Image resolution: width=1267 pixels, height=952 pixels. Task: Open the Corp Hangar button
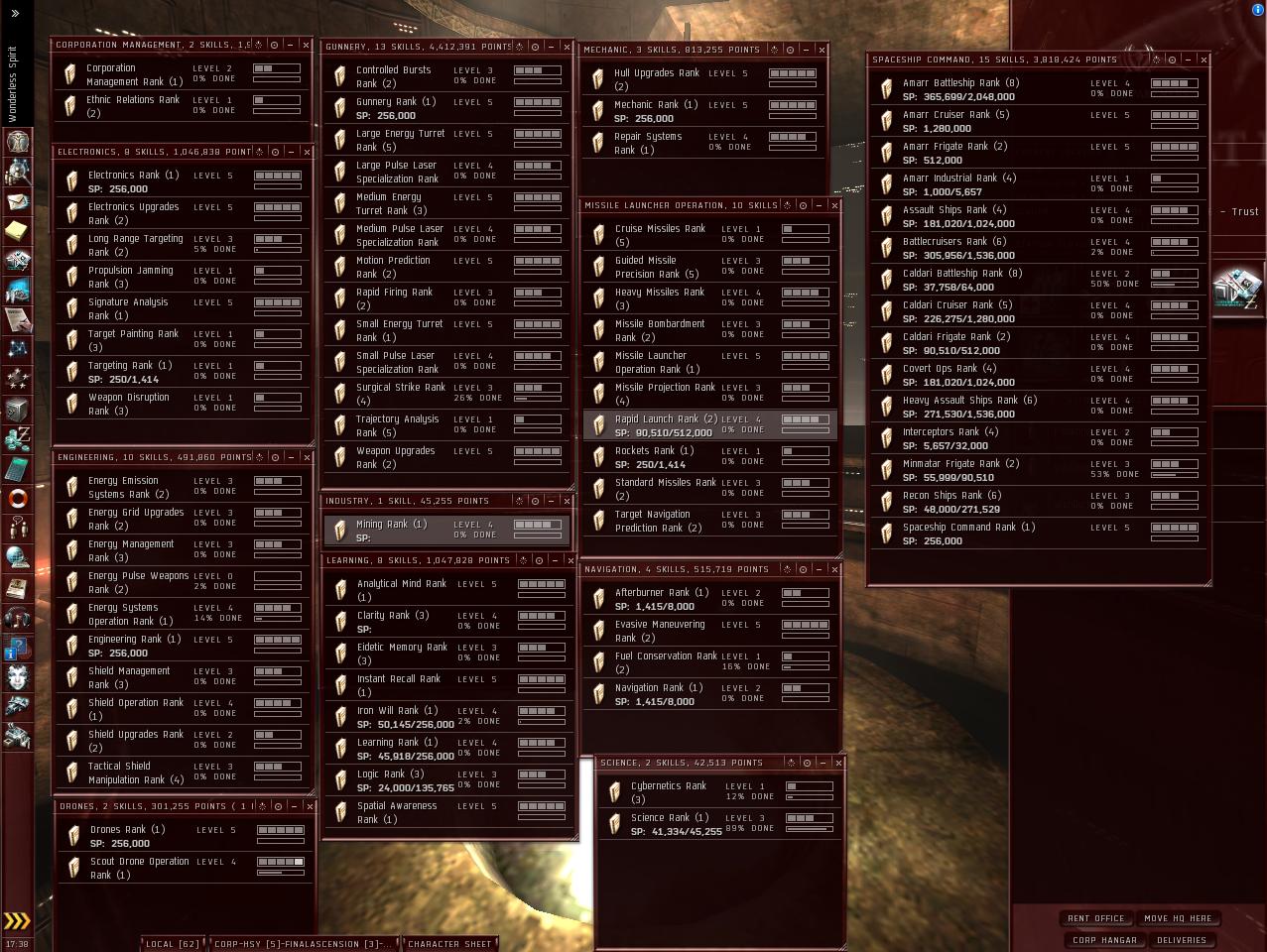tap(1104, 940)
